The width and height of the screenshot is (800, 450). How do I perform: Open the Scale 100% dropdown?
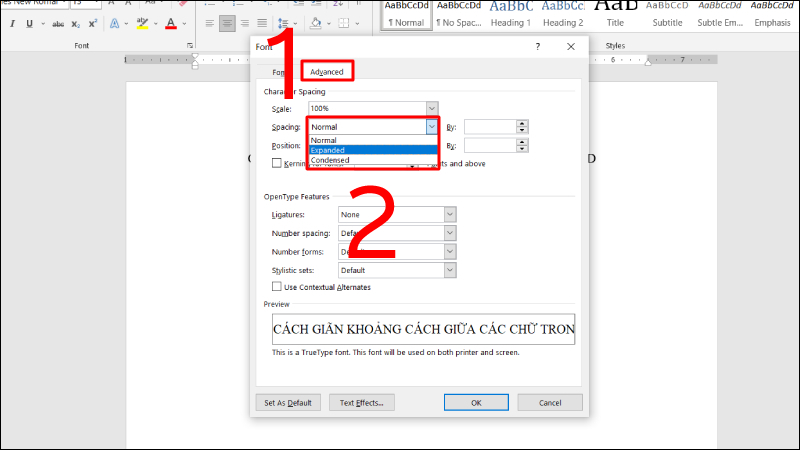tap(432, 108)
